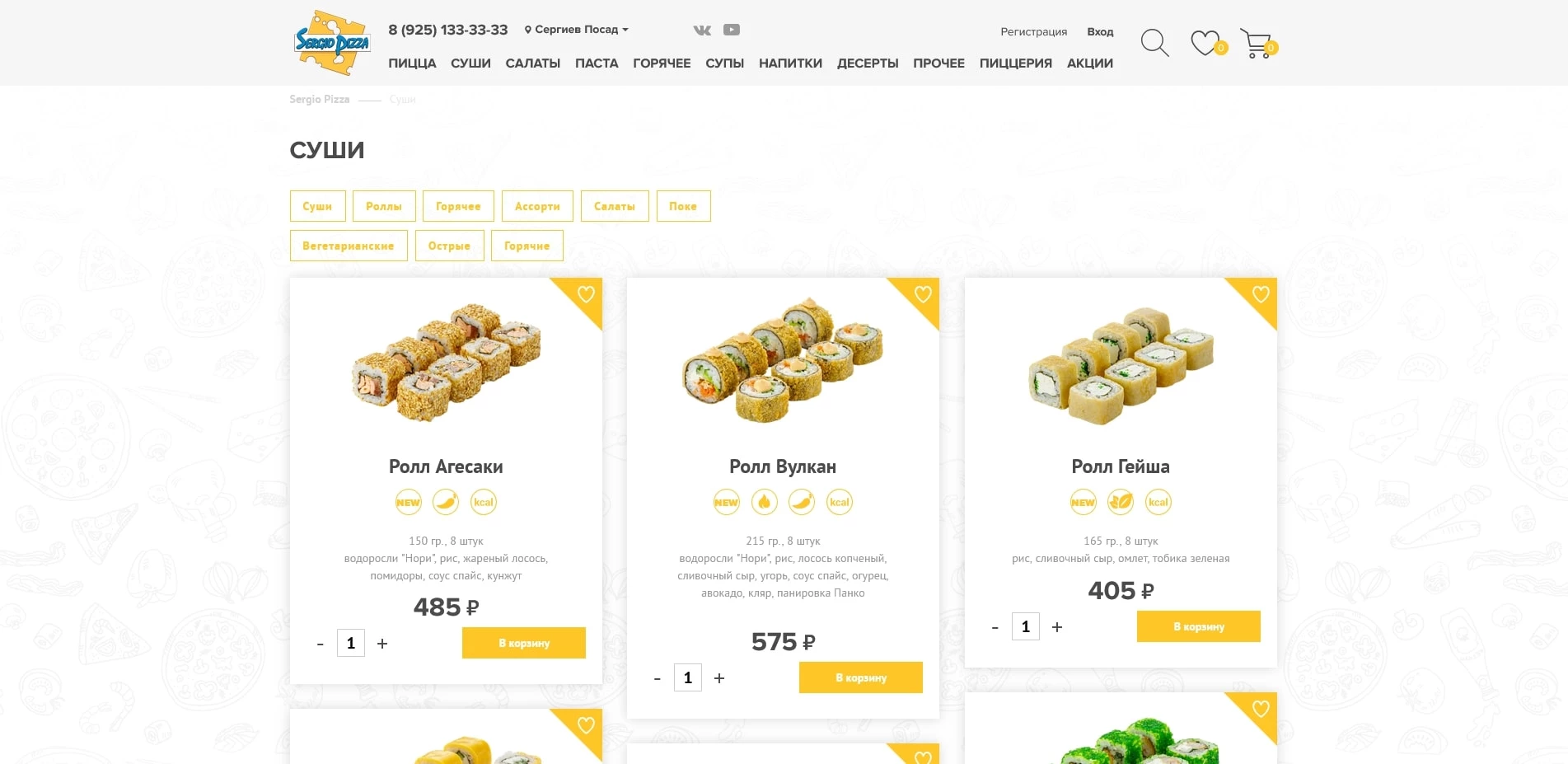This screenshot has height=764, width=1568.
Task: Click the leaf icon under Ролл Гейша
Action: pyautogui.click(x=1121, y=502)
